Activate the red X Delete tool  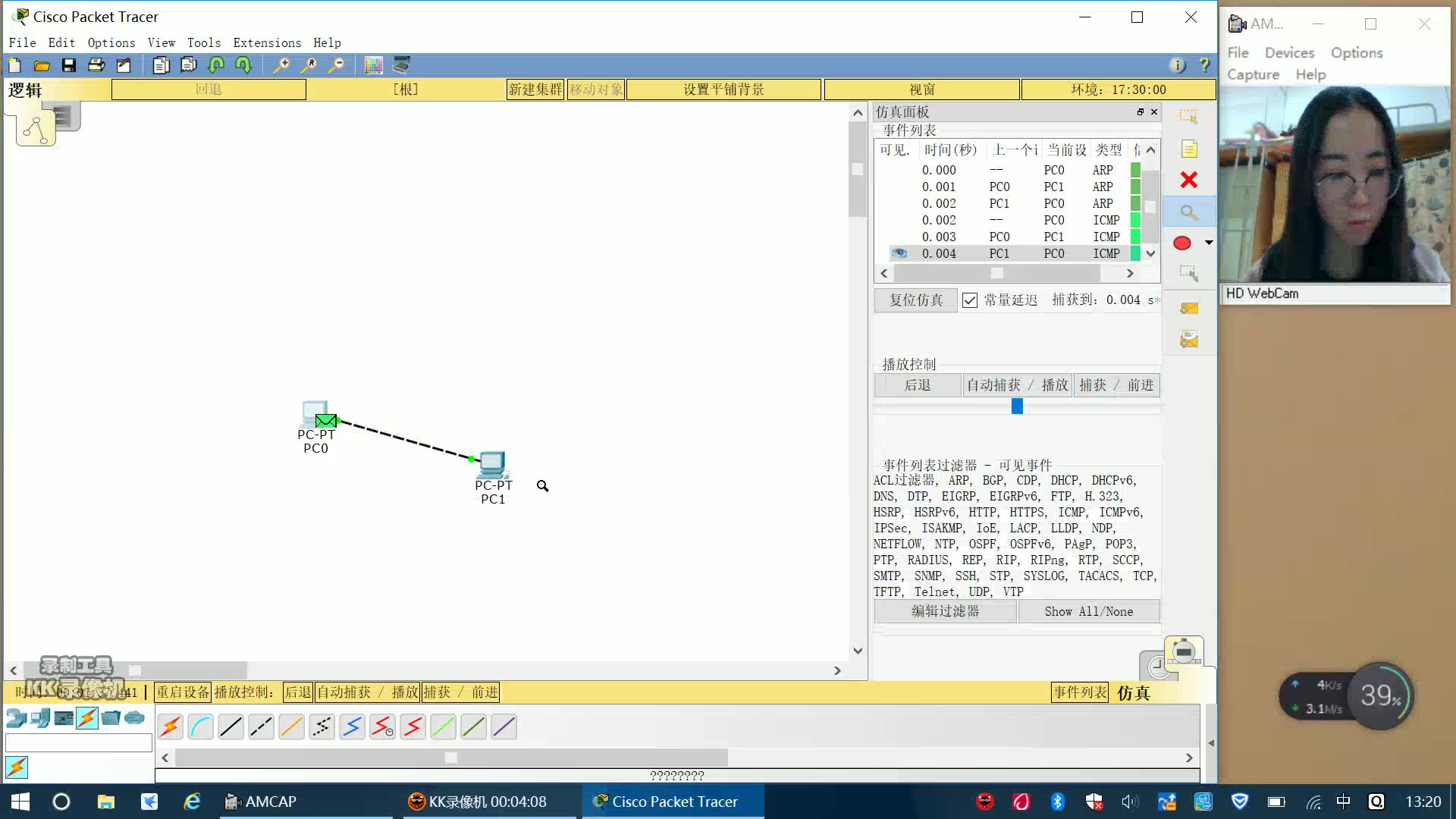[x=1188, y=180]
